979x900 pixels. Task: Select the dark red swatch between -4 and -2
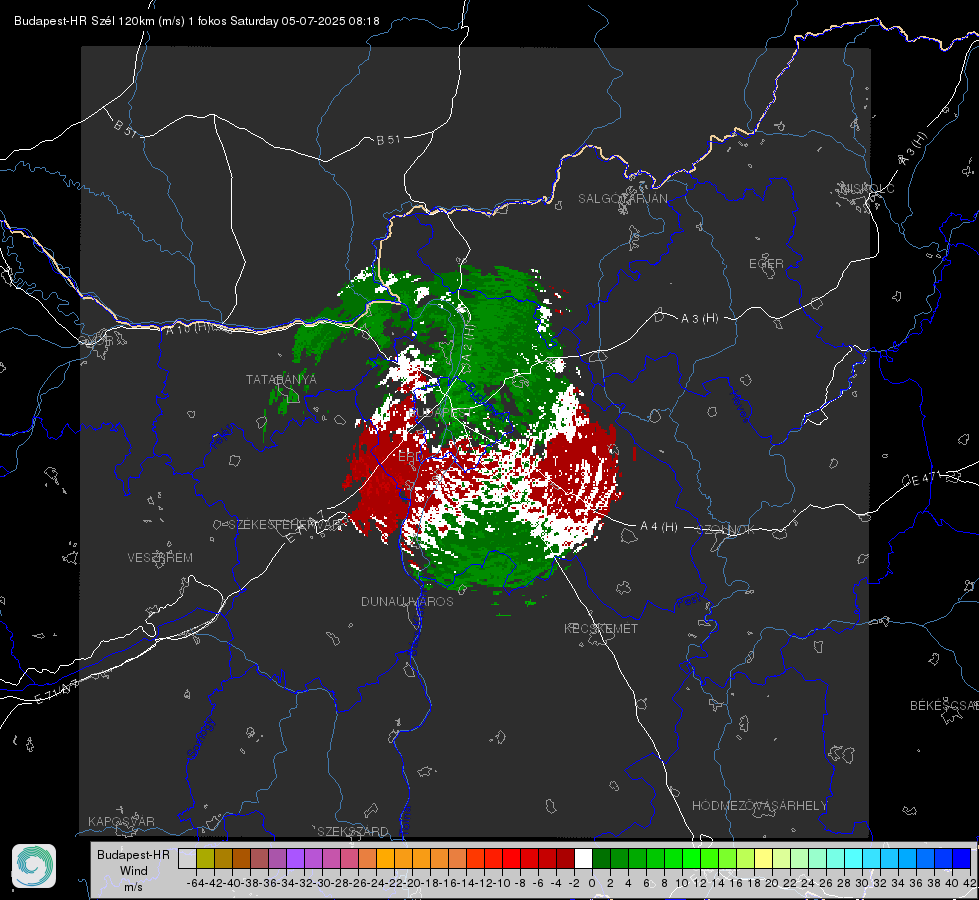pos(566,859)
